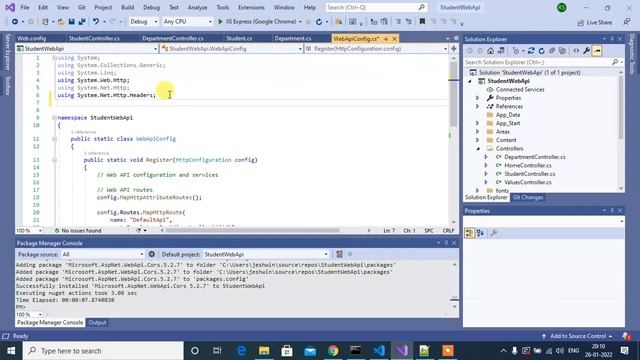Select HomeController.cs in Solution Explorer
The width and height of the screenshot is (640, 360).
click(527, 165)
